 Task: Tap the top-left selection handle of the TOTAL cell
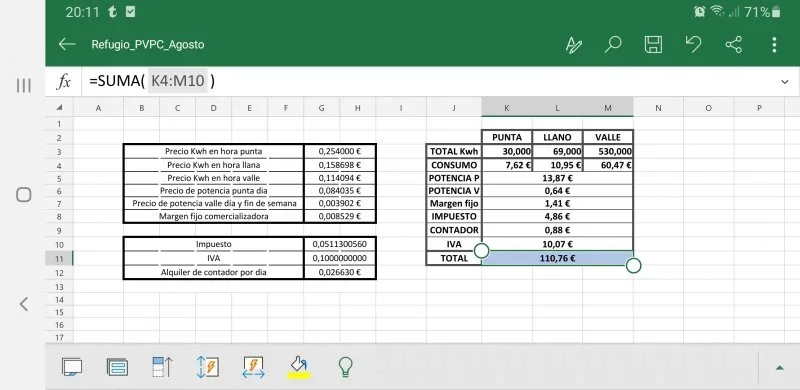(x=482, y=251)
